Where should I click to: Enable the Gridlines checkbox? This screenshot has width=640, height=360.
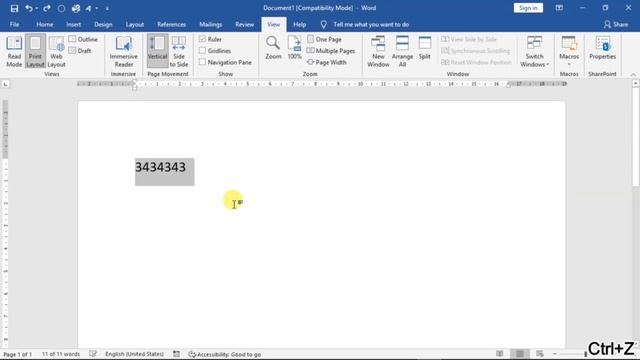click(x=202, y=51)
